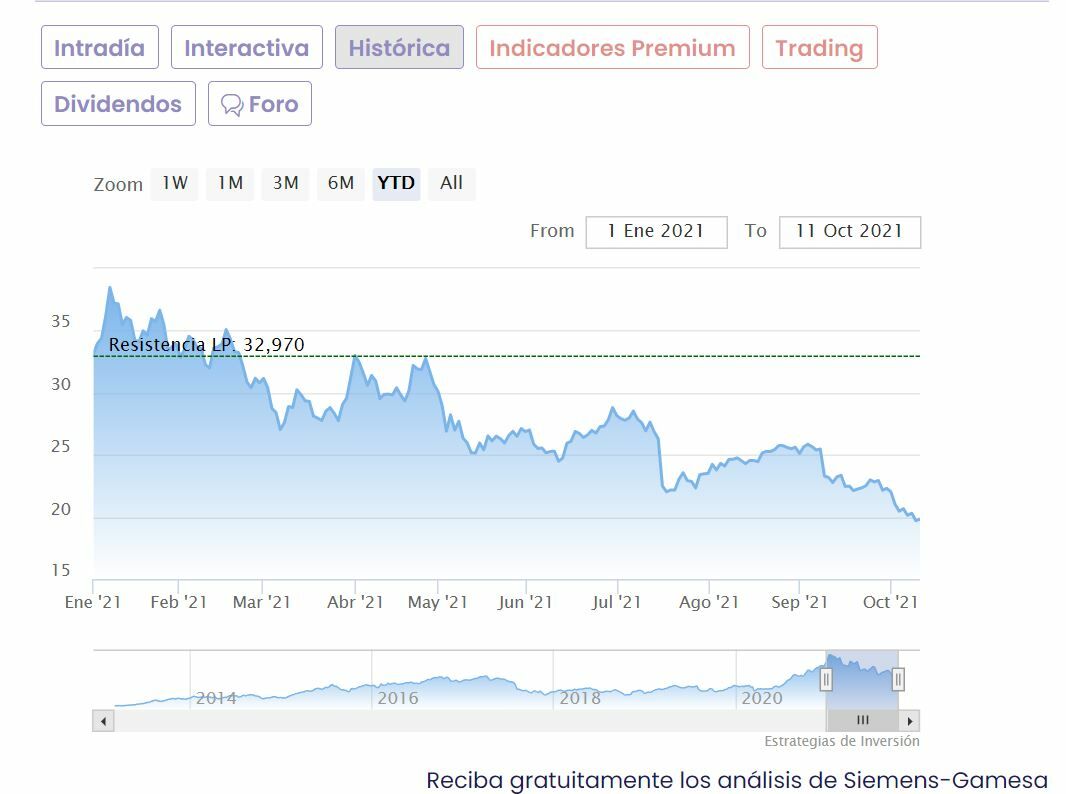Open Indicadores Premium tab
Image resolution: width=1066 pixels, height=794 pixels.
612,48
